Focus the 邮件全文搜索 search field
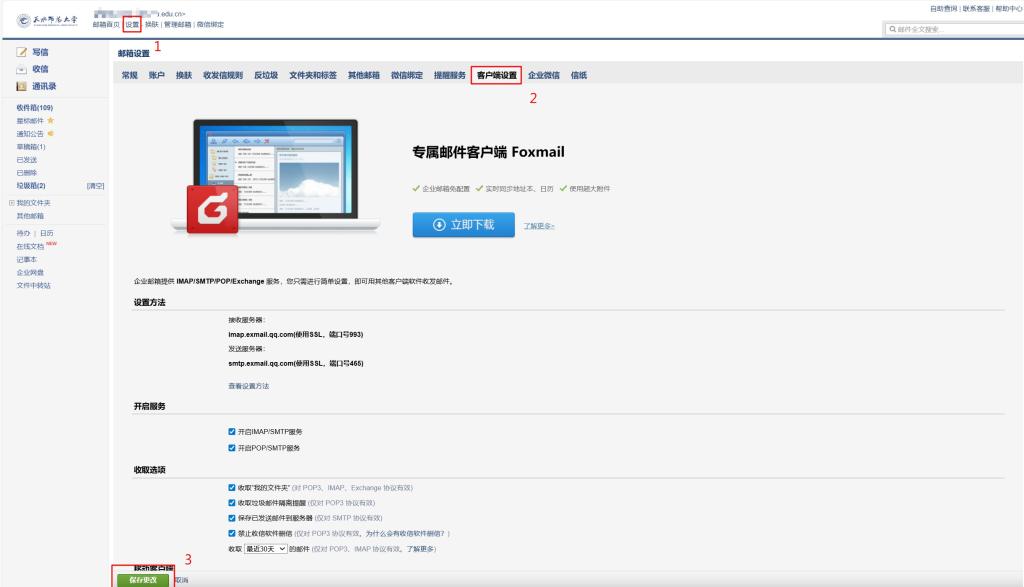Screen dimensions: 1024x587 pos(956,29)
